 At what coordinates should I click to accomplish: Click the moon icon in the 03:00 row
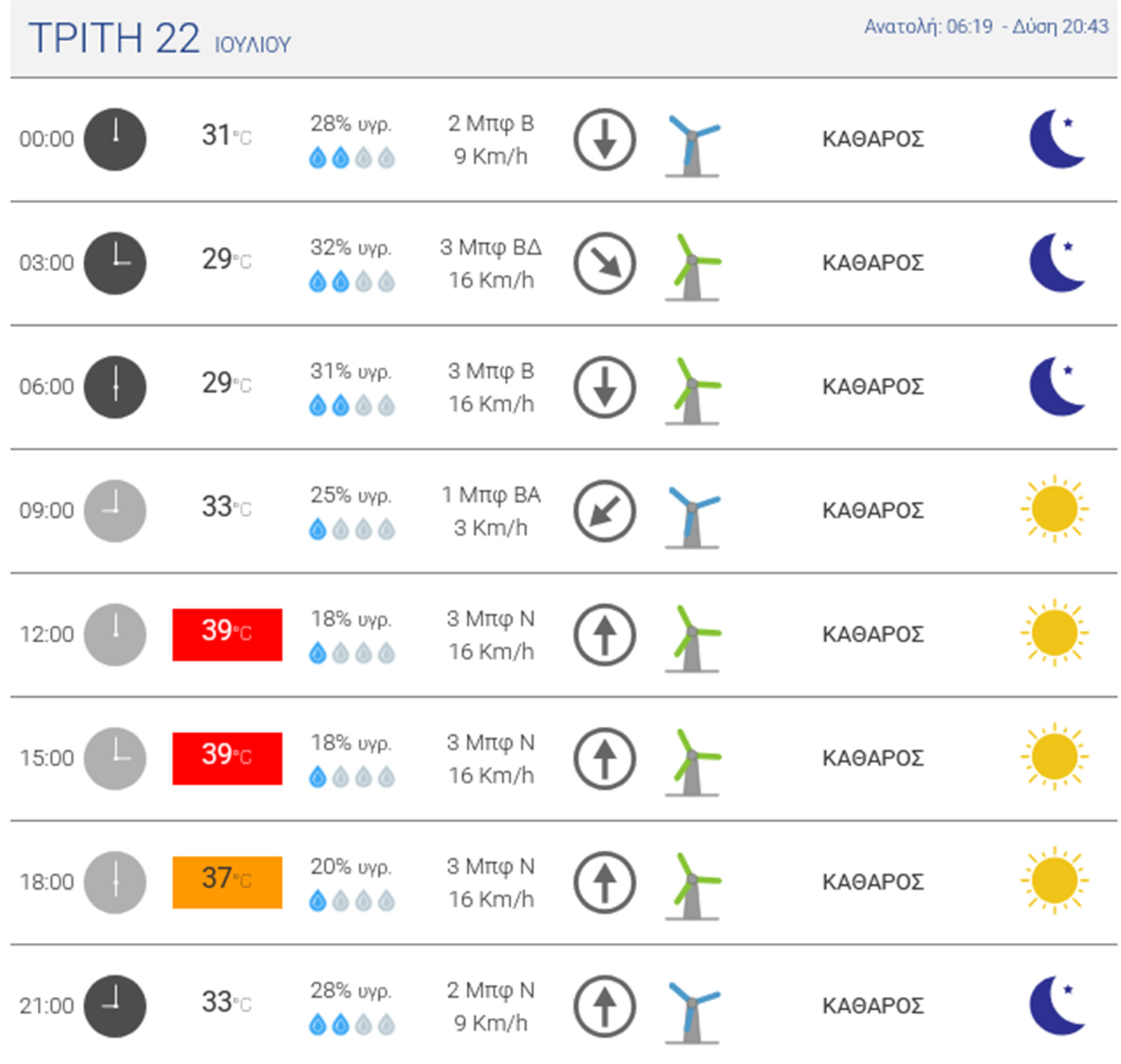coord(1056,262)
